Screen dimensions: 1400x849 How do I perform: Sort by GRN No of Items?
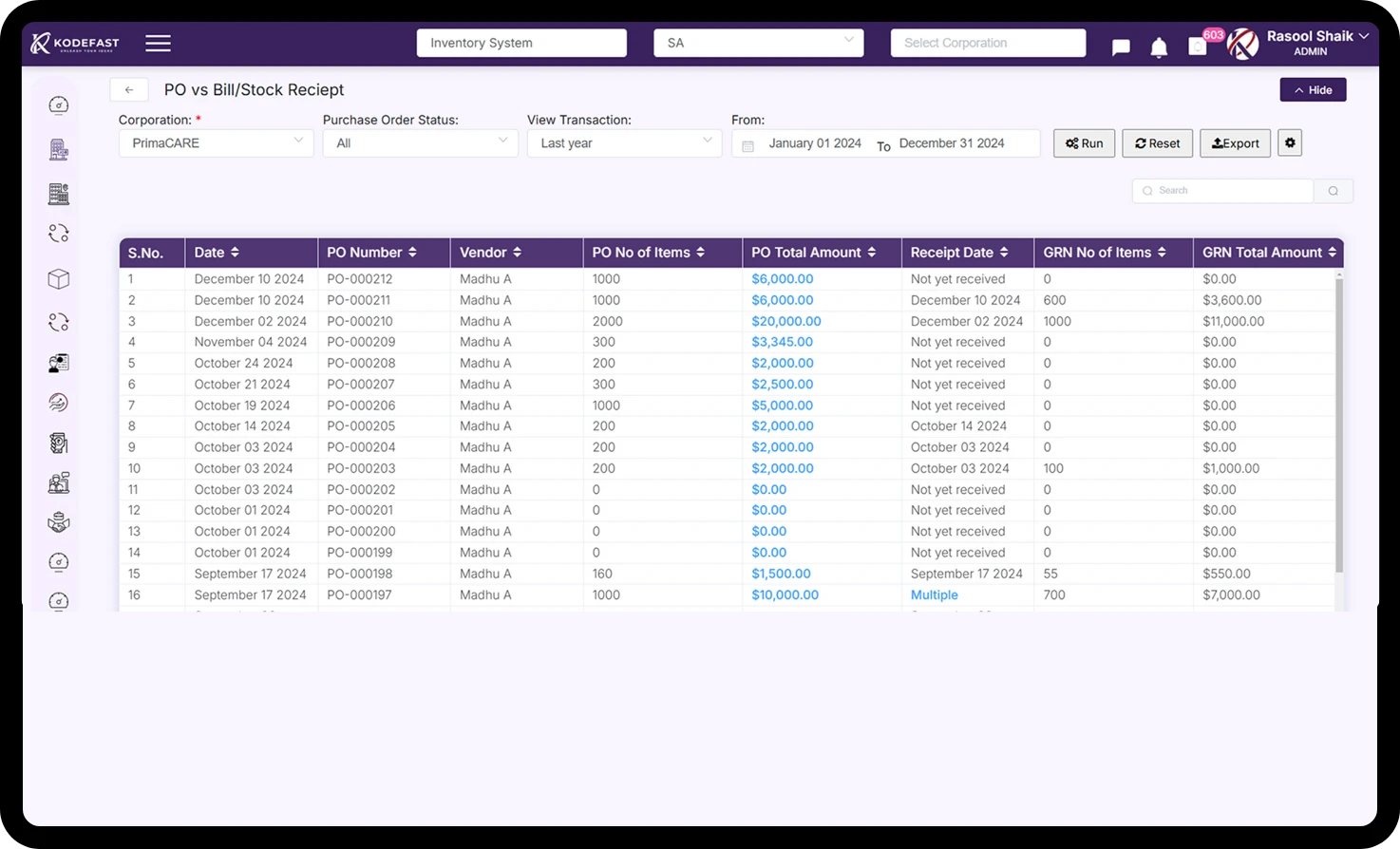coord(1162,253)
